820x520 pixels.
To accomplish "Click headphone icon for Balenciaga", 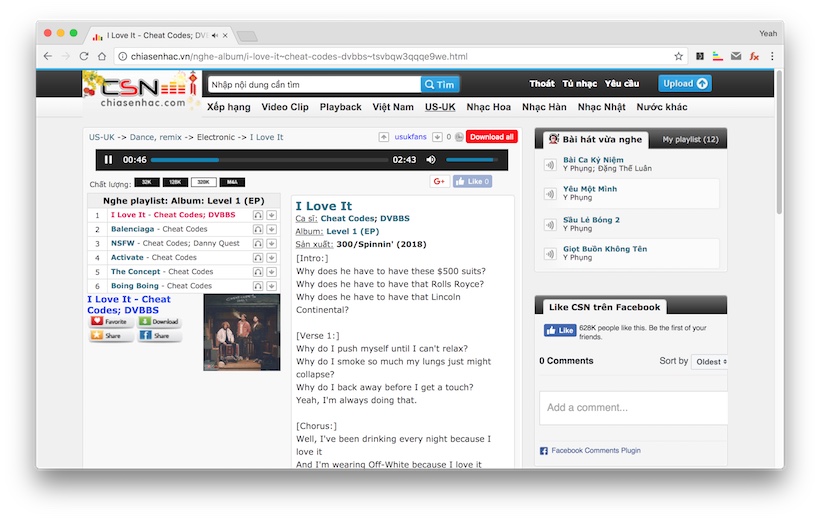I will point(258,229).
